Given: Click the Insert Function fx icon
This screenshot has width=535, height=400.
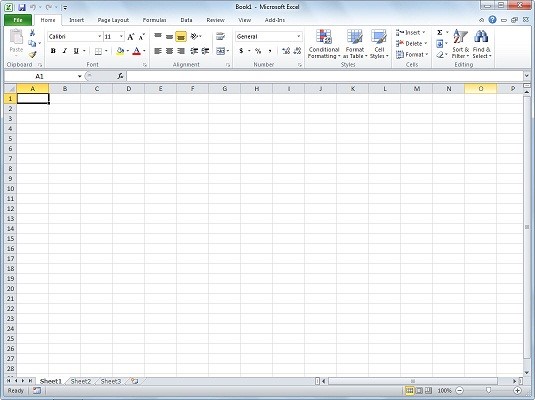Looking at the screenshot, I should 120,76.
